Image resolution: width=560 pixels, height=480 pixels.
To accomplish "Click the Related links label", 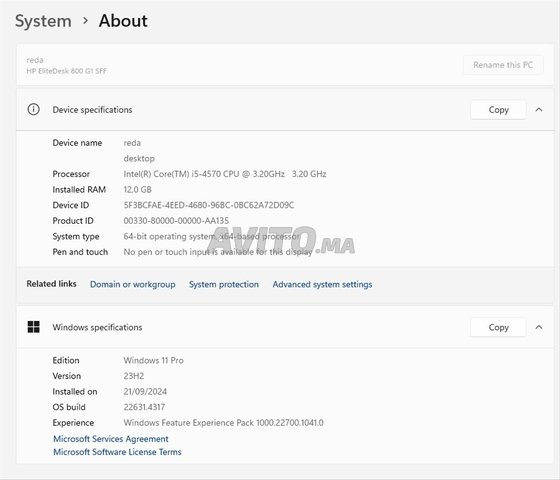I will click(51, 284).
